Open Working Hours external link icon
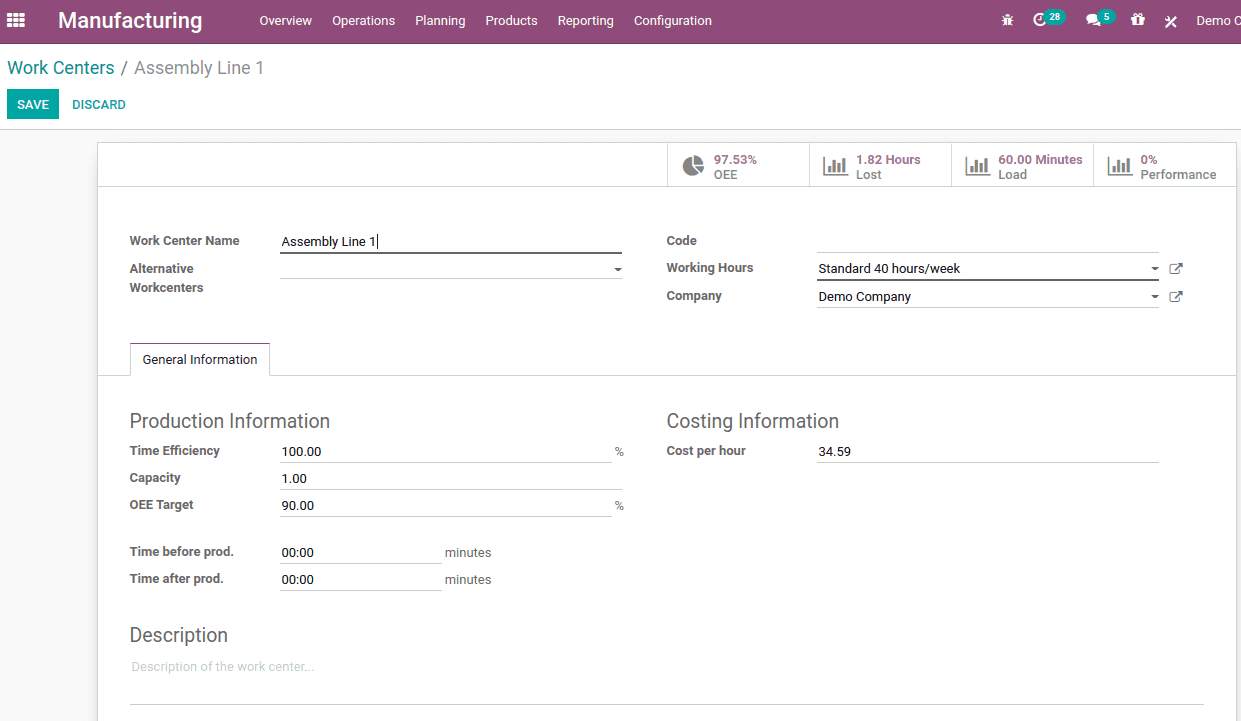The width and height of the screenshot is (1241, 721). [x=1176, y=269]
